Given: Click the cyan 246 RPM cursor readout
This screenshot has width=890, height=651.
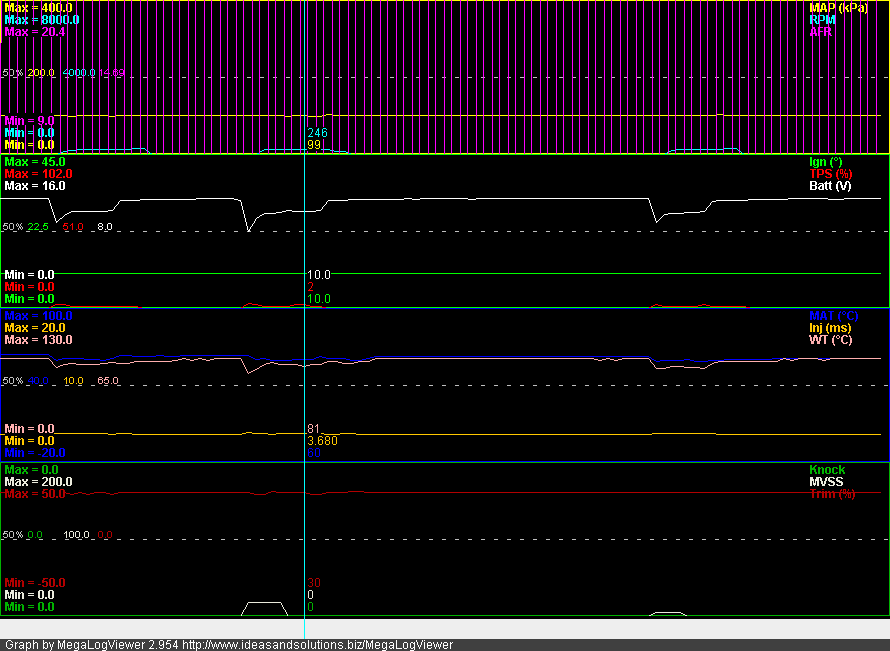Looking at the screenshot, I should pos(317,133).
